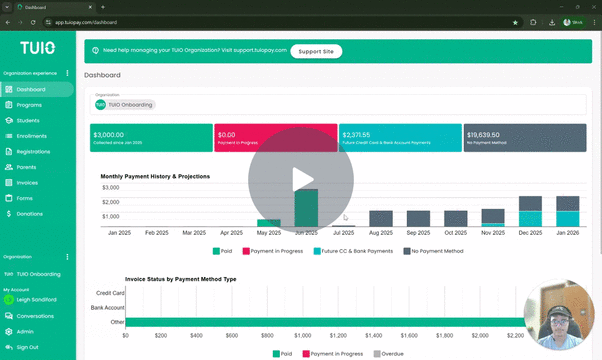
Task: Select Registrations in the sidebar
Action: coord(33,152)
